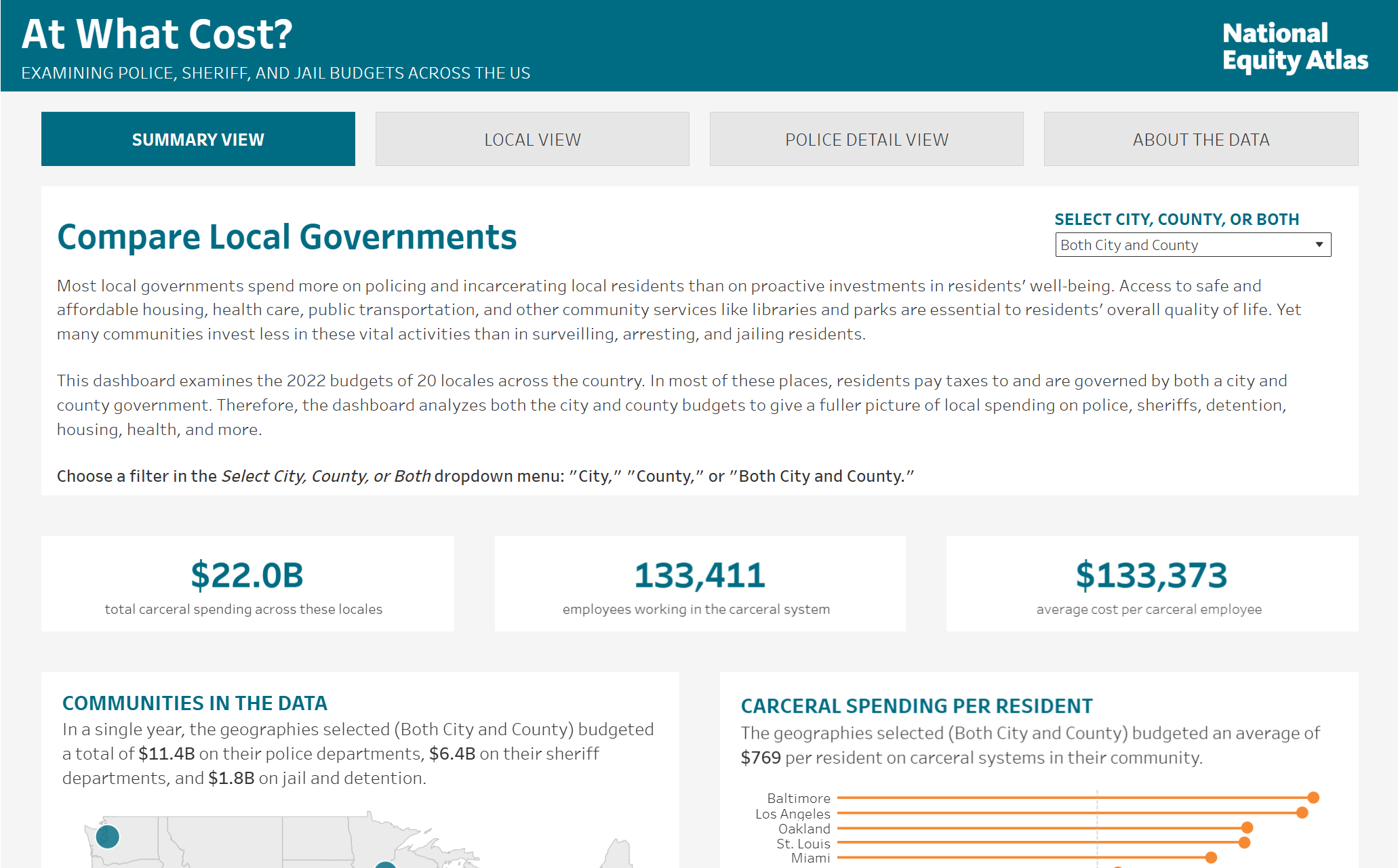Click the Baltimore label in the chart
Viewport: 1398px width, 868px height.
(x=798, y=798)
